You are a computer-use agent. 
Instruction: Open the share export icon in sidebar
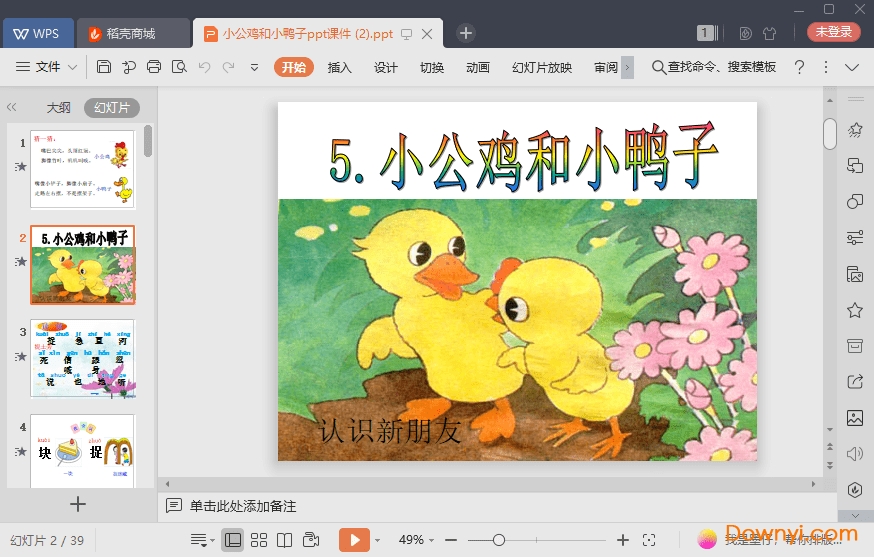tap(854, 382)
